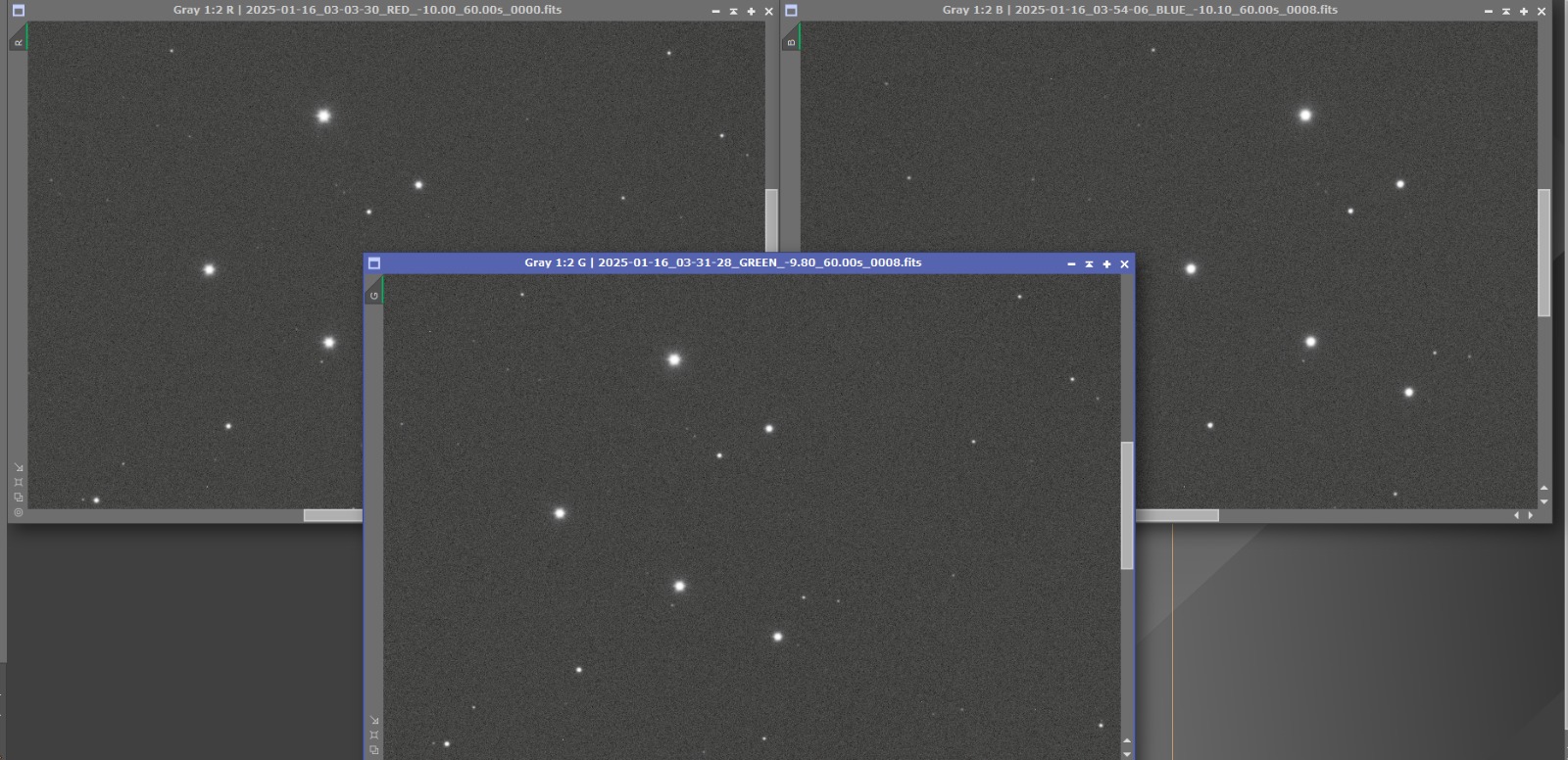Click the duplicate image icon in RED window
The width and height of the screenshot is (1568, 760).
click(x=18, y=498)
